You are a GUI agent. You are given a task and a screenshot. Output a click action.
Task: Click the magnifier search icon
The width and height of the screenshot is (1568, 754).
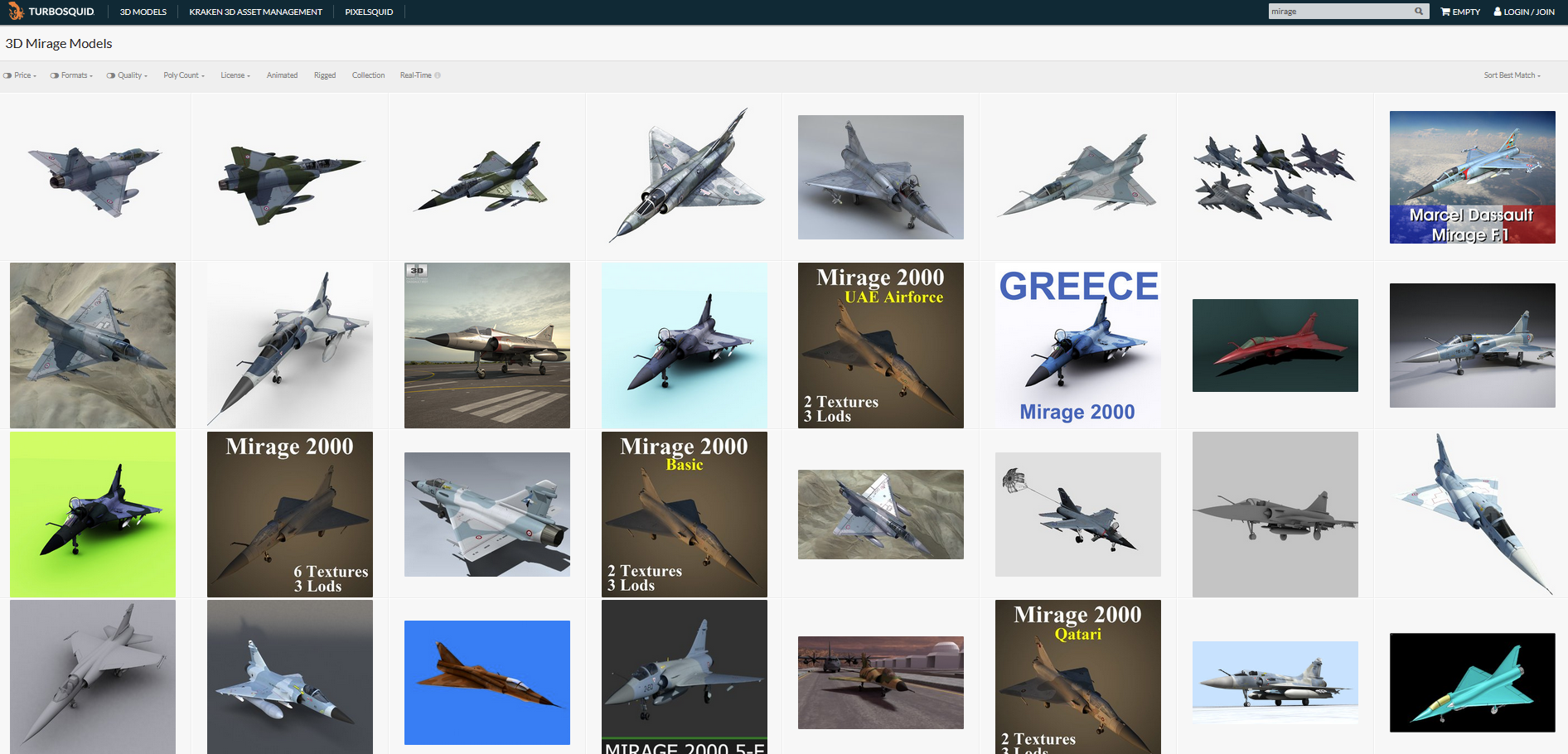pos(1419,12)
